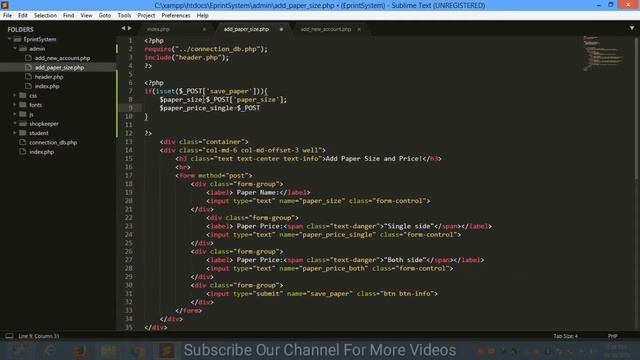The image size is (640, 360).
Task: Close the add_new_account.php editor tab
Action: pyautogui.click(x=359, y=29)
